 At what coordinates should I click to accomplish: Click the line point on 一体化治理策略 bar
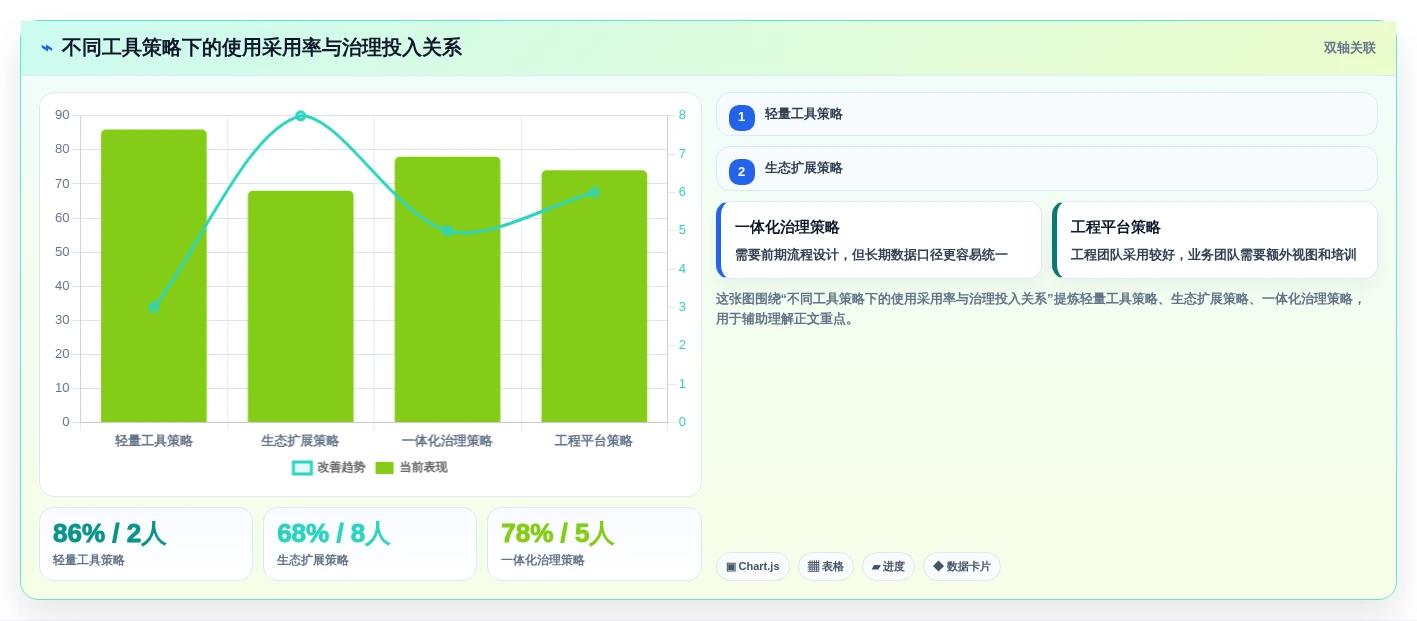click(x=447, y=231)
